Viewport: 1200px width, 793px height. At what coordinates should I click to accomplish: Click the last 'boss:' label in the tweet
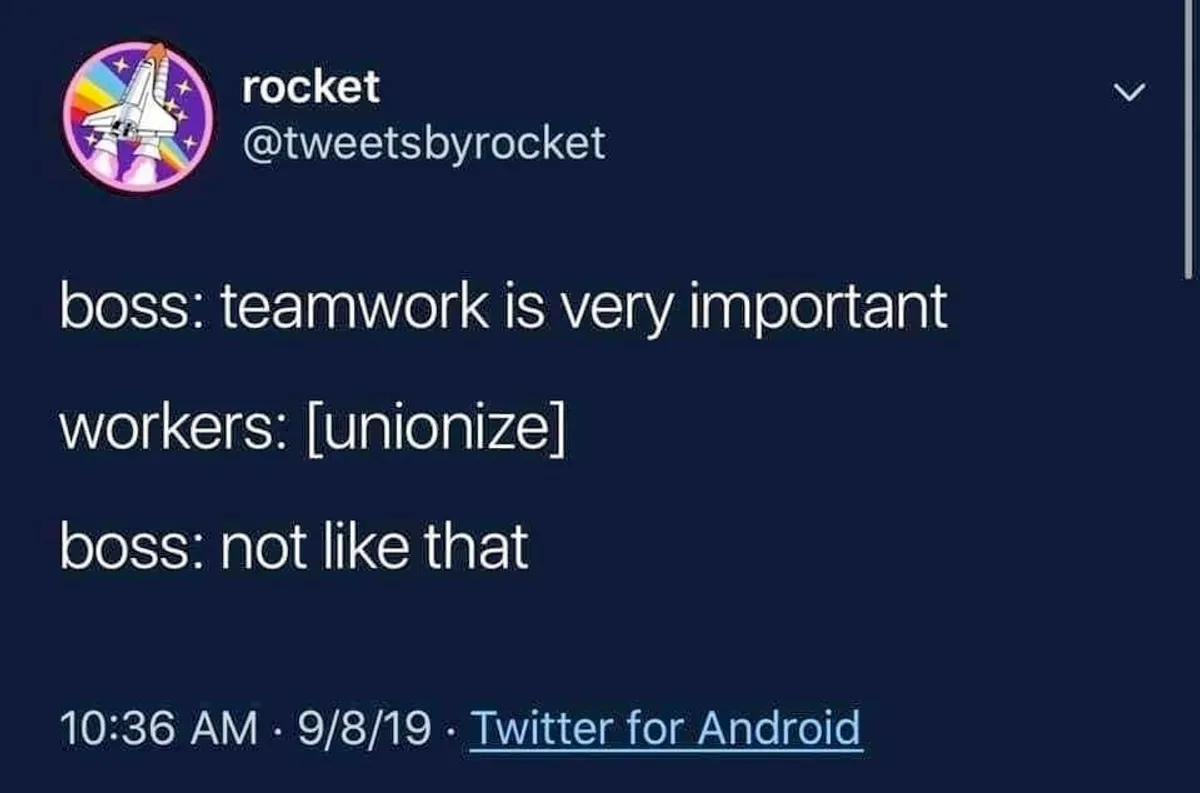[x=130, y=549]
